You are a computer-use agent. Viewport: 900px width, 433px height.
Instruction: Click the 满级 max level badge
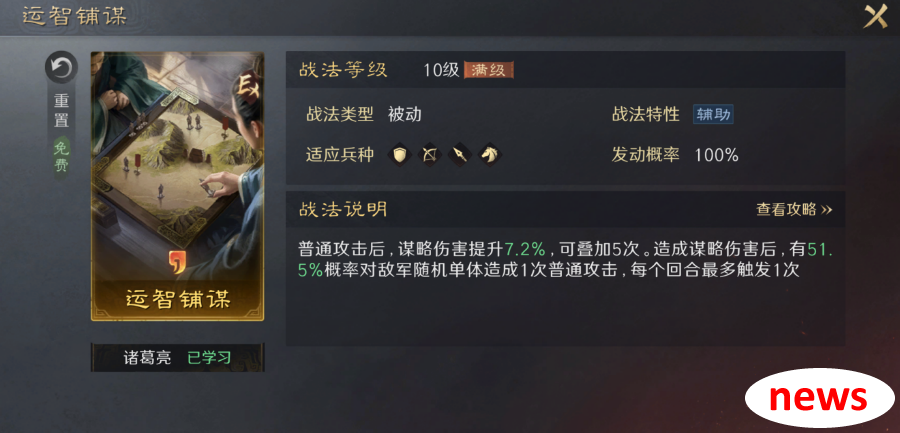click(488, 70)
